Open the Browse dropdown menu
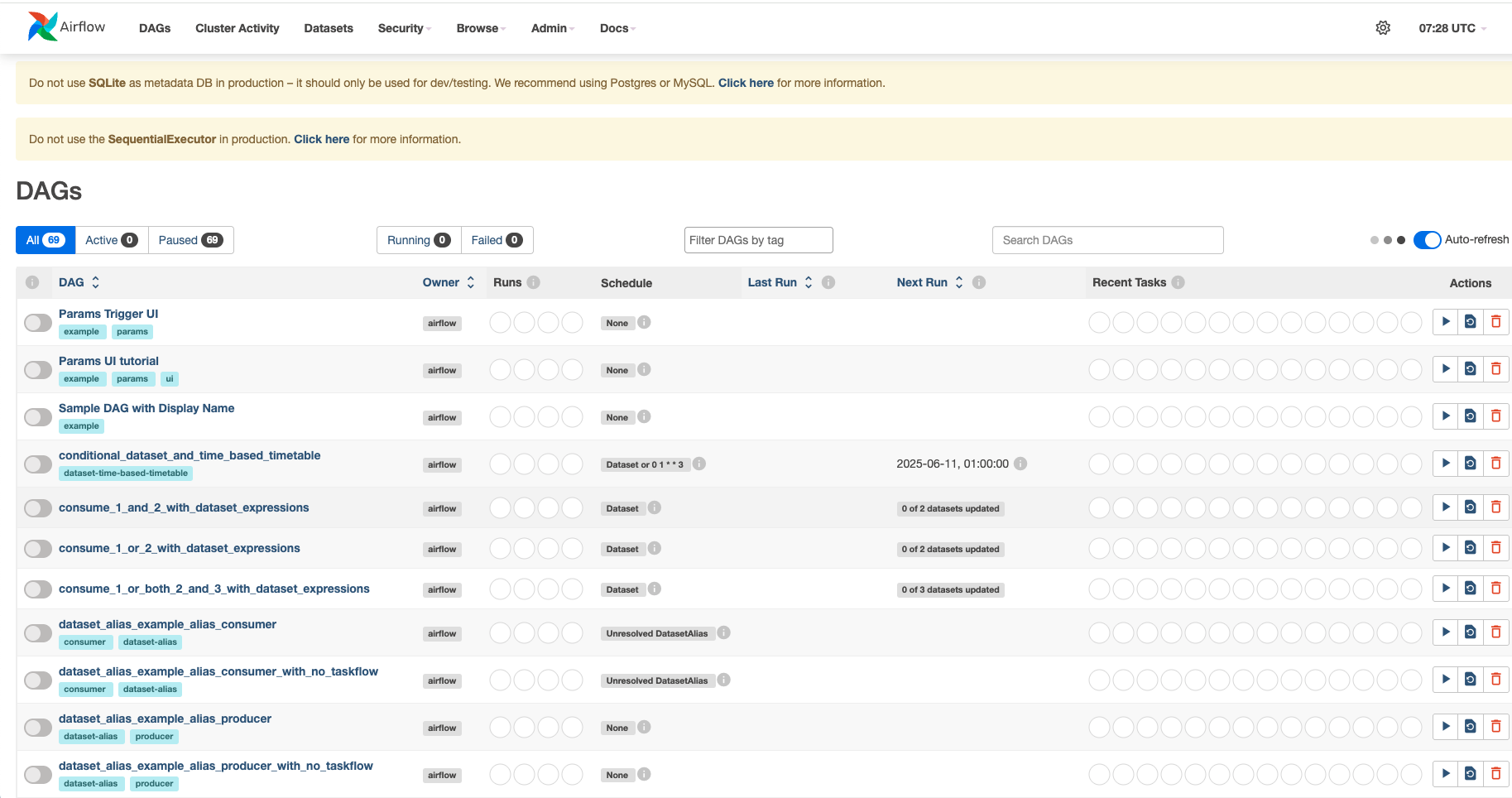This screenshot has width=1512, height=798. click(x=481, y=28)
